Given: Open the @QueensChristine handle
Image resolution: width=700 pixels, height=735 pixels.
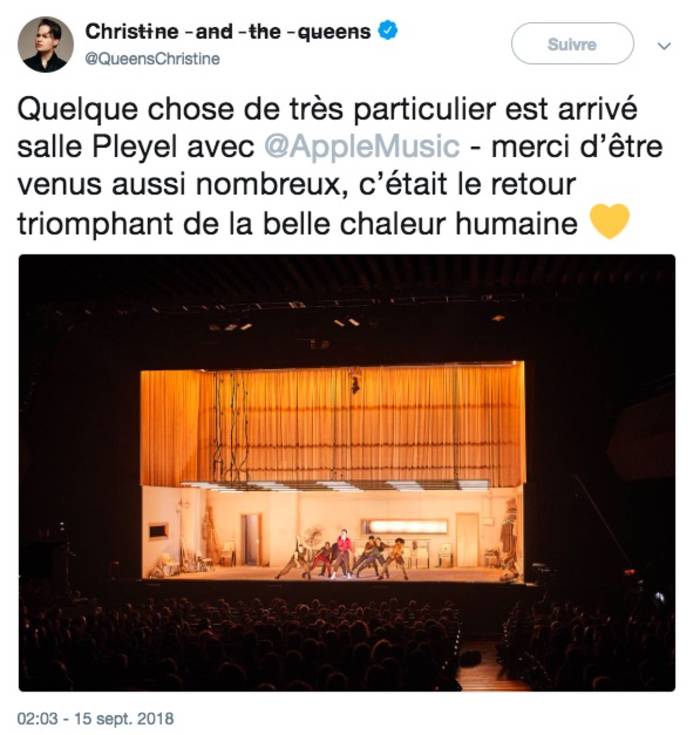Looking at the screenshot, I should (152, 59).
